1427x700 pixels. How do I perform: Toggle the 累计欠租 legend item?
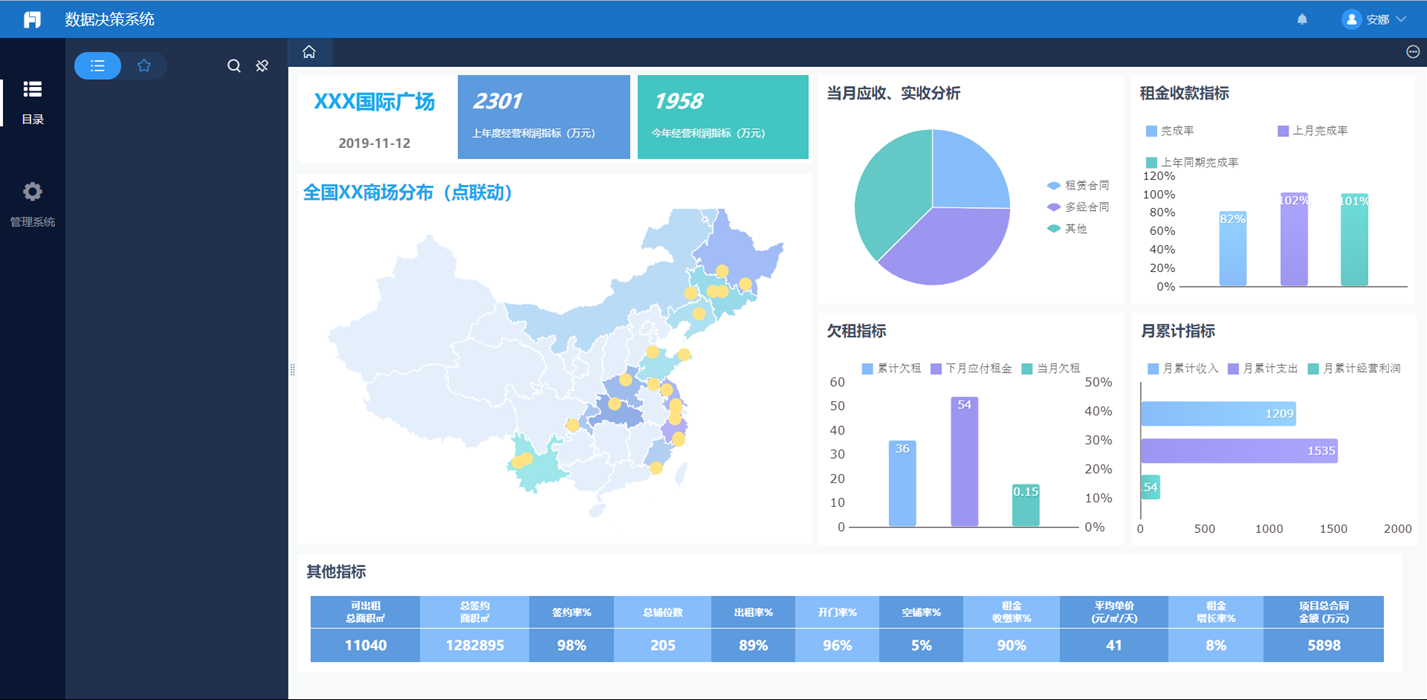pos(892,369)
